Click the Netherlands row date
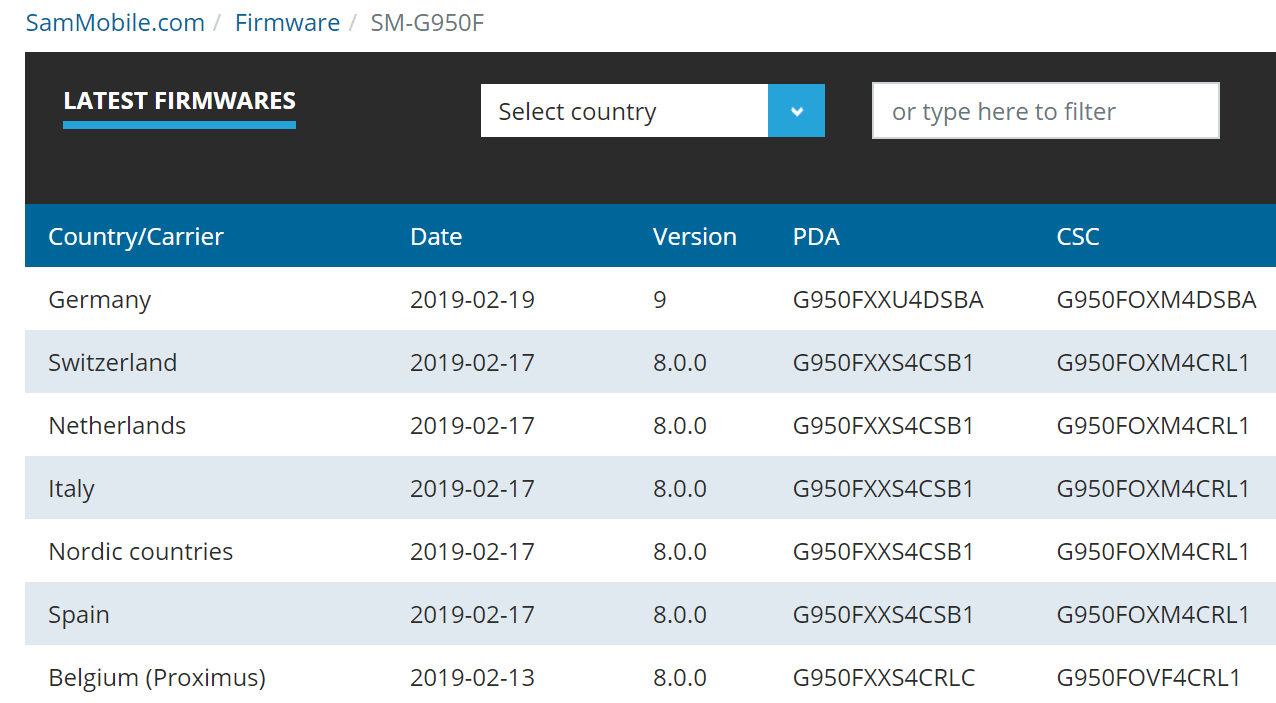The width and height of the screenshot is (1276, 703). 472,426
